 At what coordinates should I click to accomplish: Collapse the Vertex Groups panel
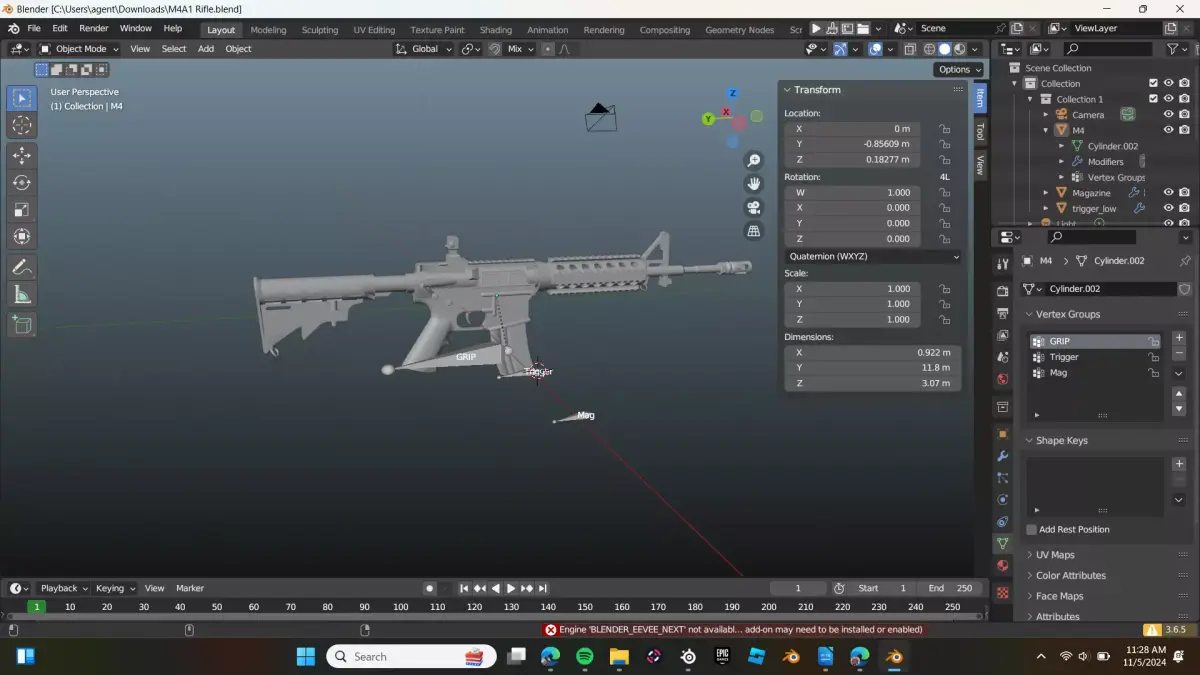tap(1068, 314)
